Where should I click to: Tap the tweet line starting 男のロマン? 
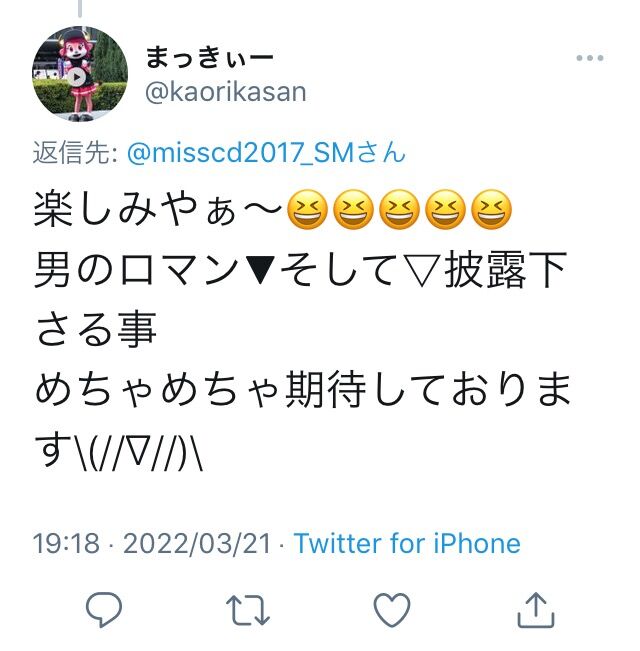(300, 270)
